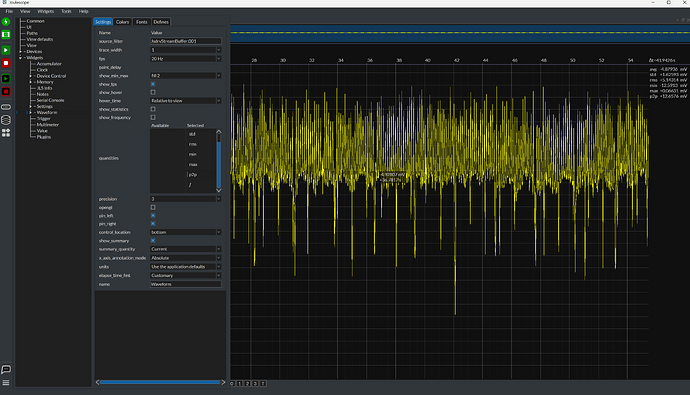Screen dimensions: 690x395
Task: Select the Common tree item
Action: pos(35,21)
